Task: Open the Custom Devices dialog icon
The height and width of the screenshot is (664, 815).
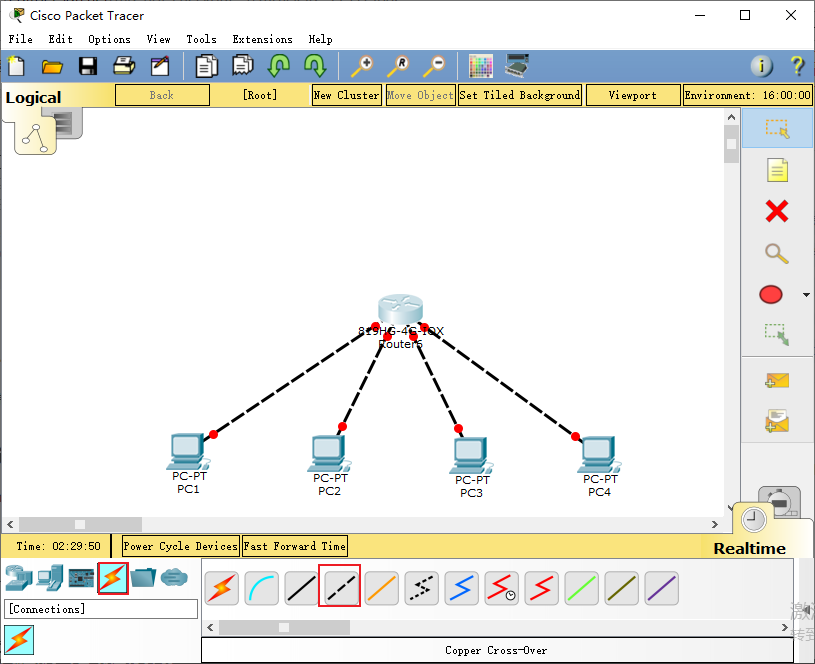Action: (x=517, y=66)
